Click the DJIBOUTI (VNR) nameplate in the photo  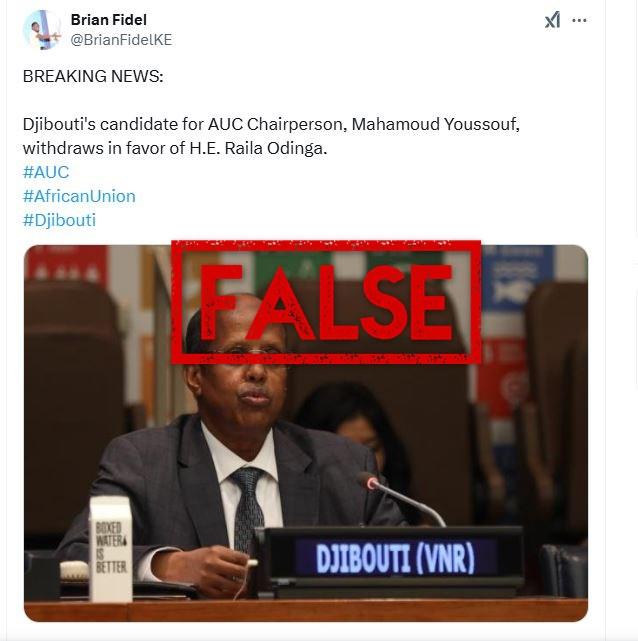point(395,558)
